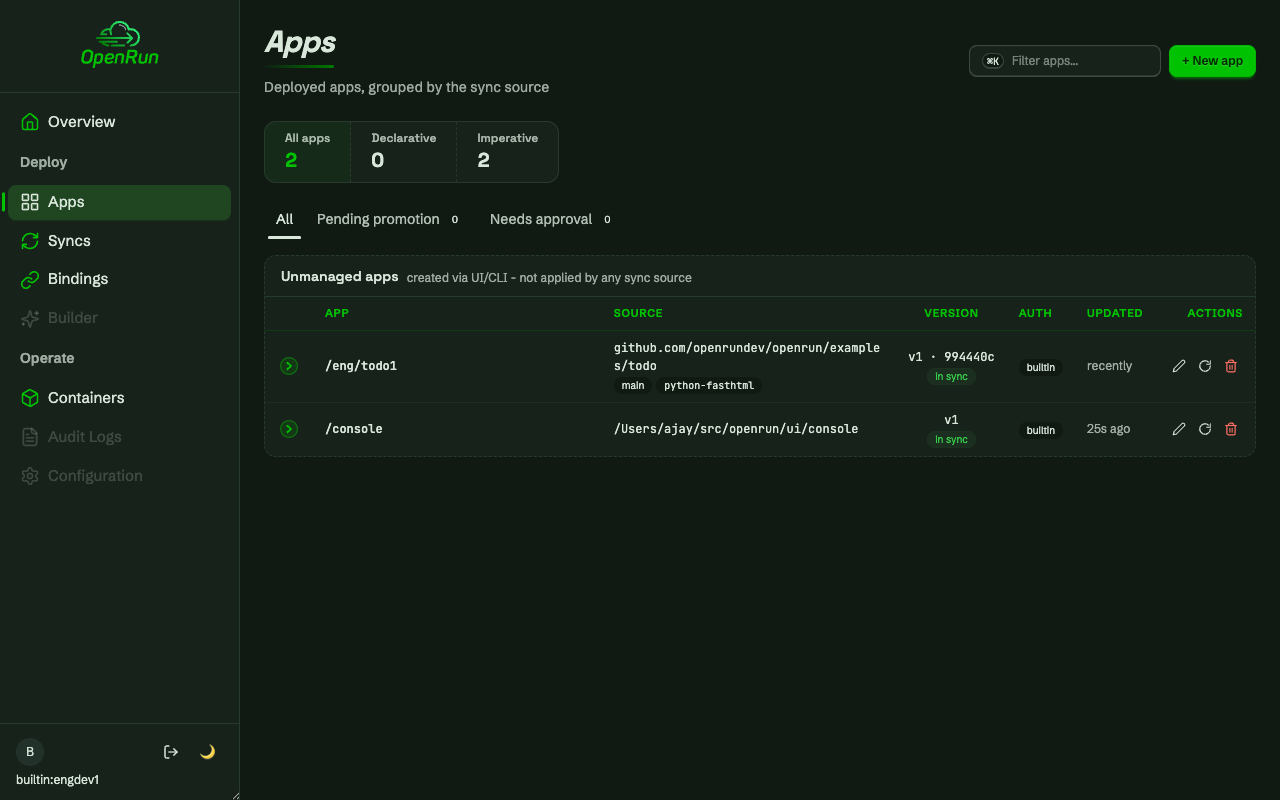This screenshot has width=1280, height=800.
Task: Click the v1 · 994440c version text
Action: coord(951,357)
